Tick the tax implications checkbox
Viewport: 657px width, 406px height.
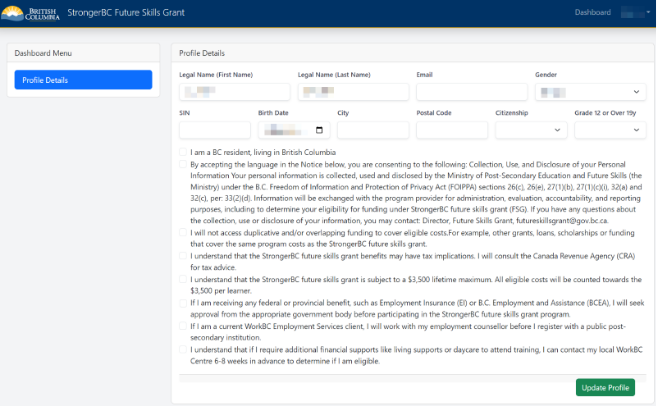[x=183, y=256]
